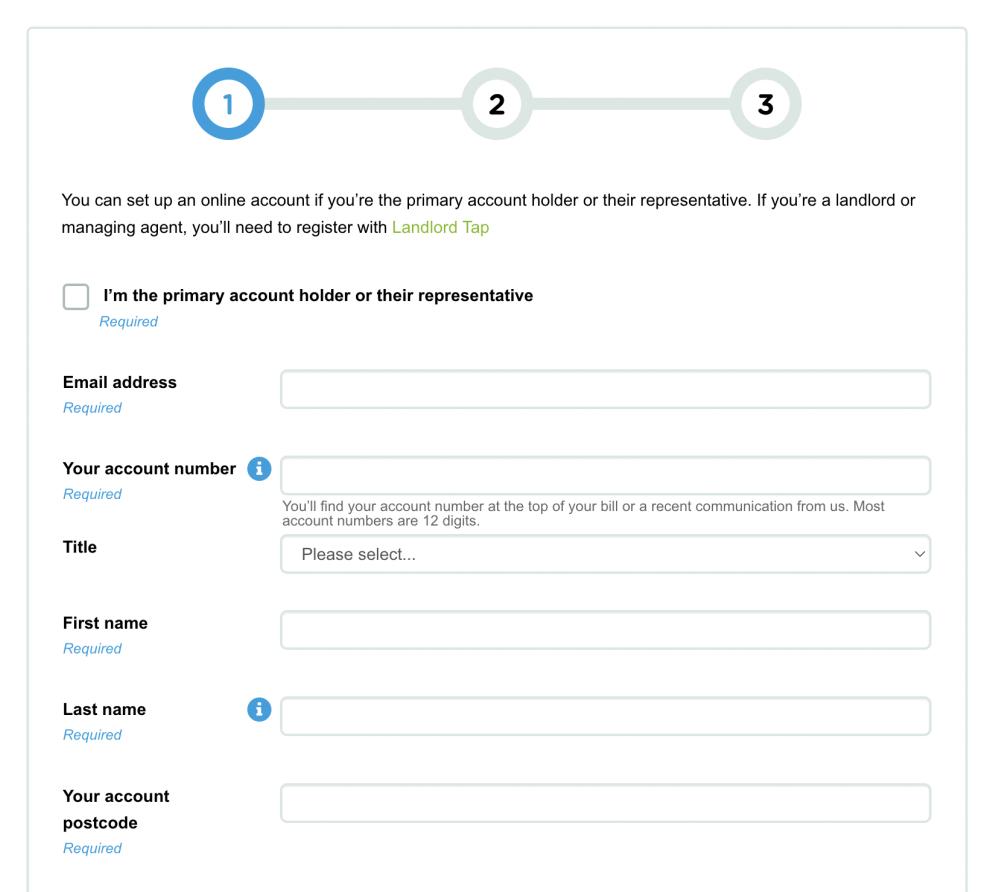Click the info icon beside Last name

(x=259, y=709)
